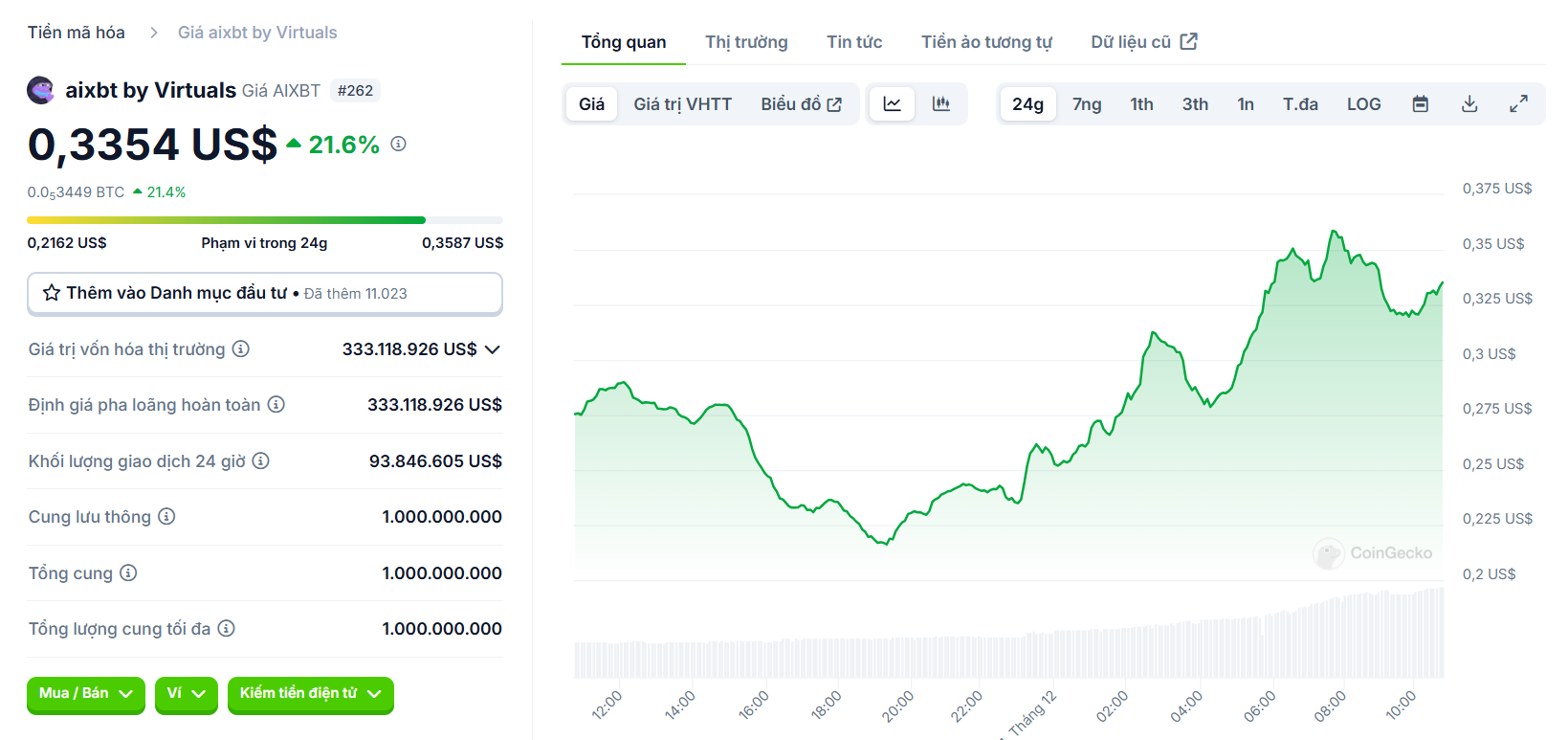This screenshot has width=1568, height=740.
Task: Select Giá chart mode
Action: point(591,103)
